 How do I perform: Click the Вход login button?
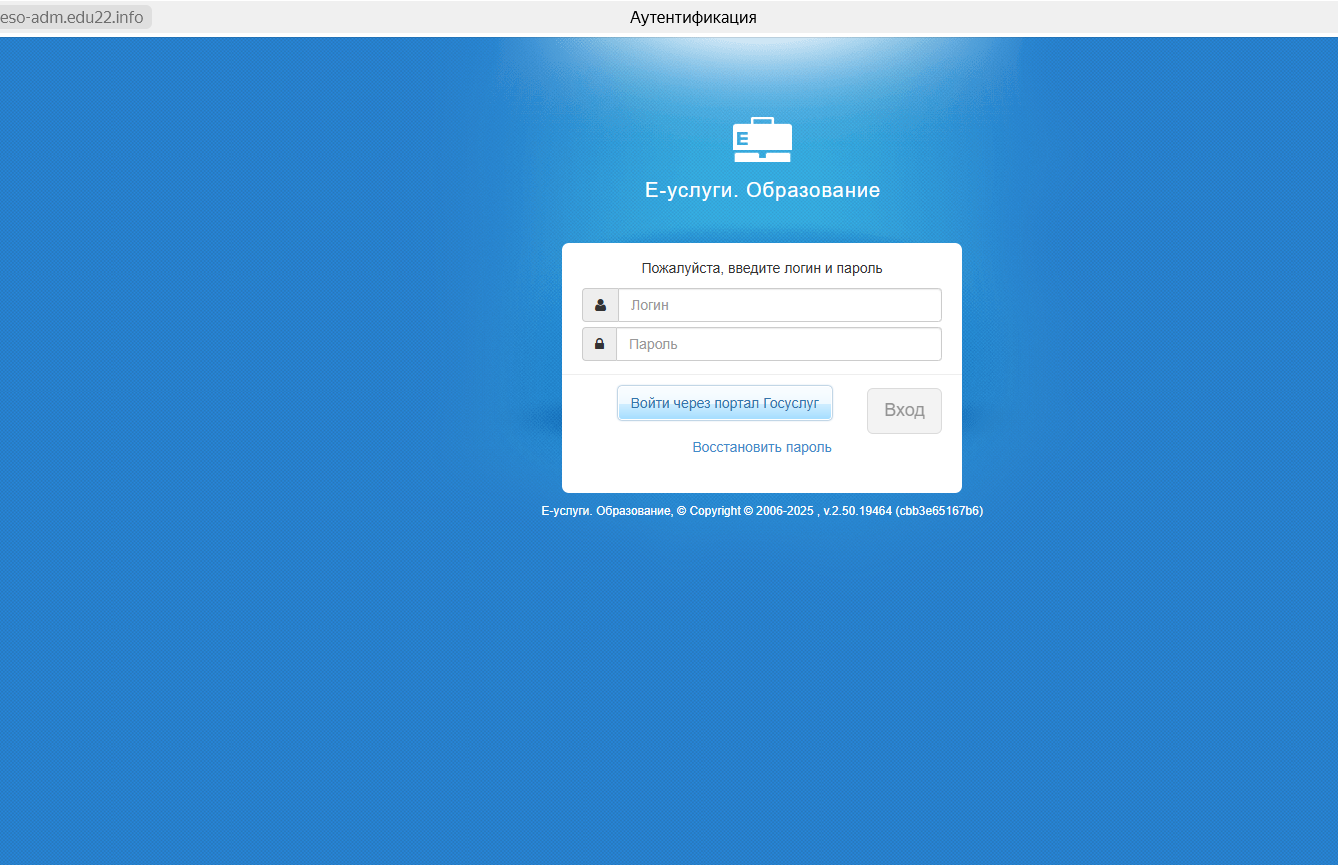pyautogui.click(x=904, y=411)
